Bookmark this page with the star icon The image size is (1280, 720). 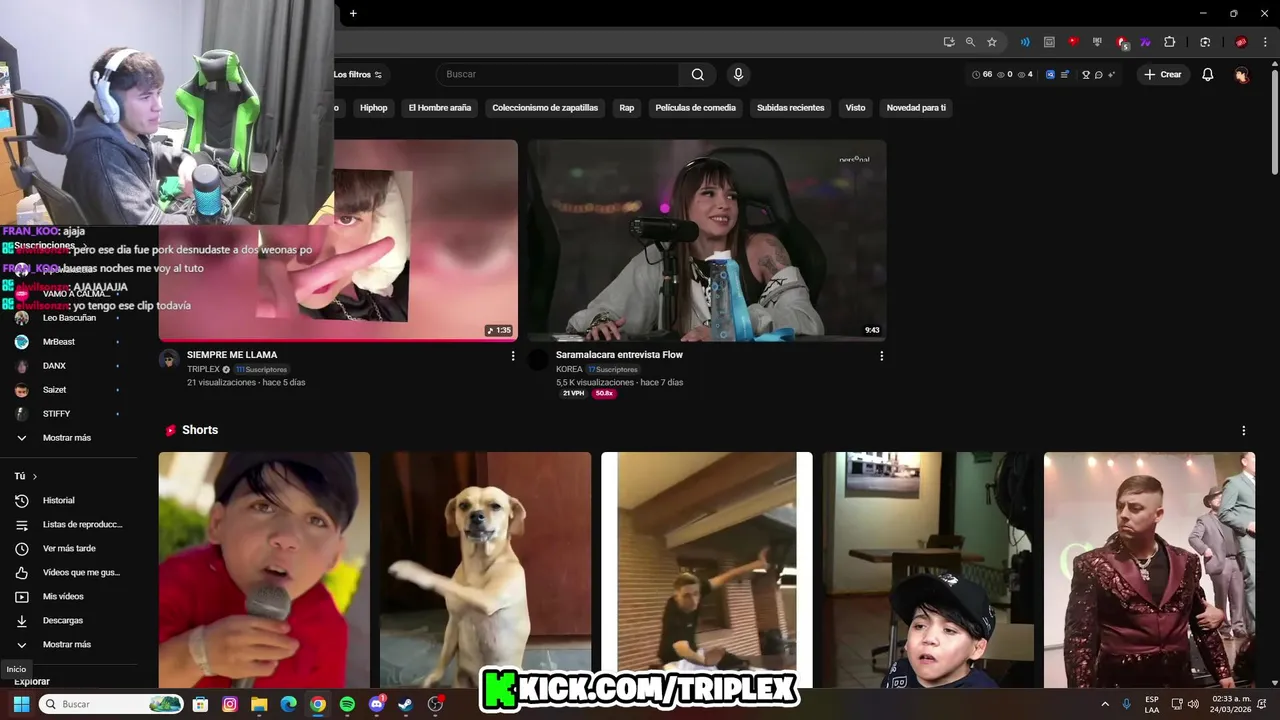[992, 42]
